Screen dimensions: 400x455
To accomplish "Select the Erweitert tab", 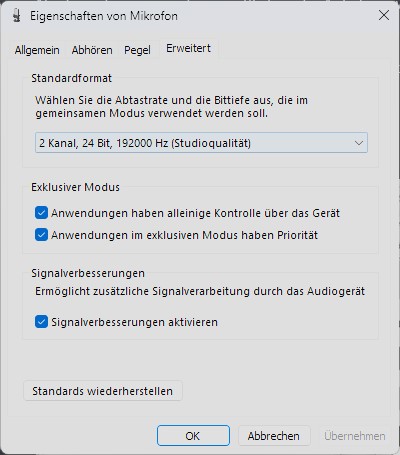I will point(188,49).
